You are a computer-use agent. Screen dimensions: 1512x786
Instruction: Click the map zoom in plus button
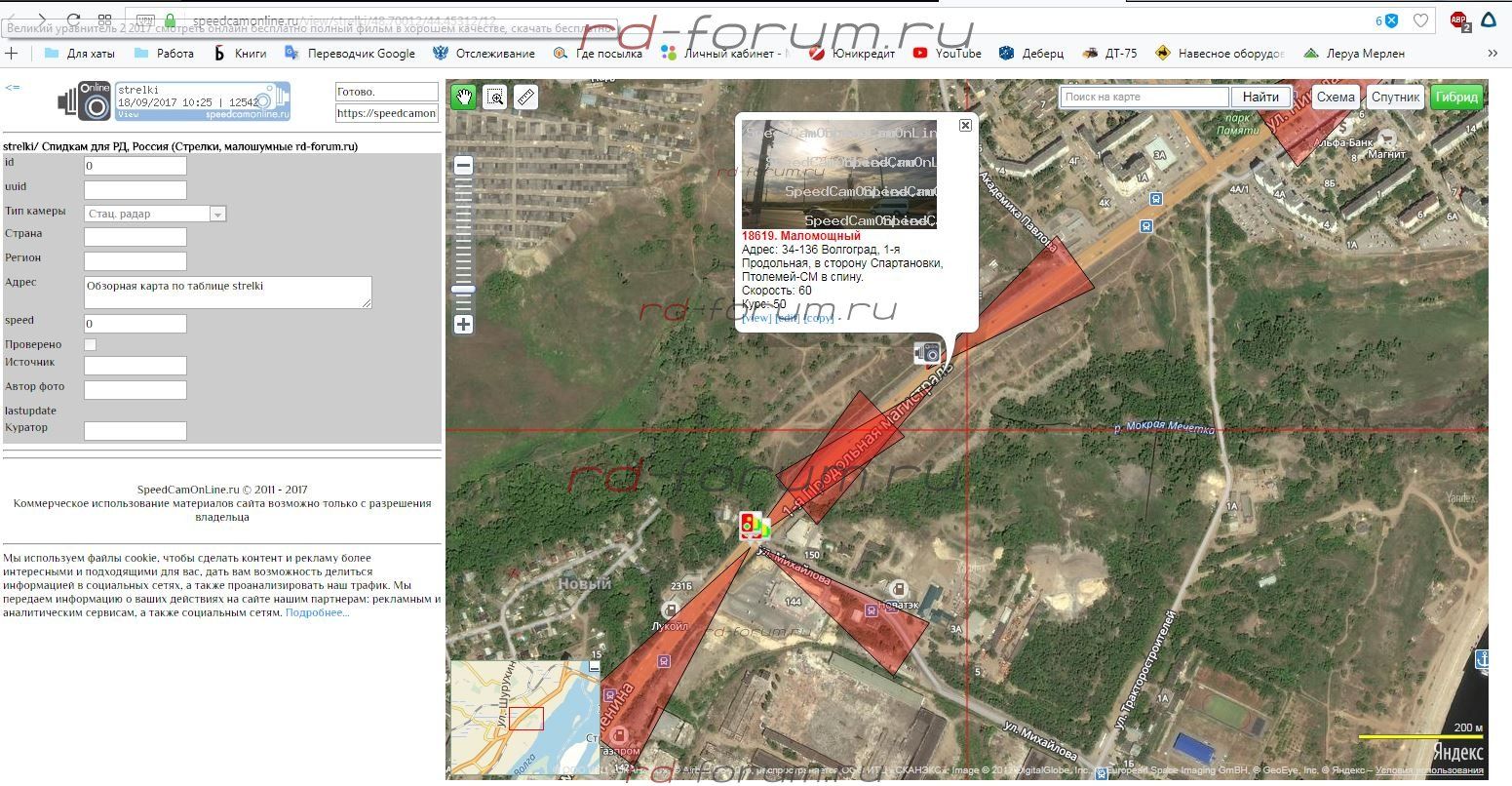[464, 324]
